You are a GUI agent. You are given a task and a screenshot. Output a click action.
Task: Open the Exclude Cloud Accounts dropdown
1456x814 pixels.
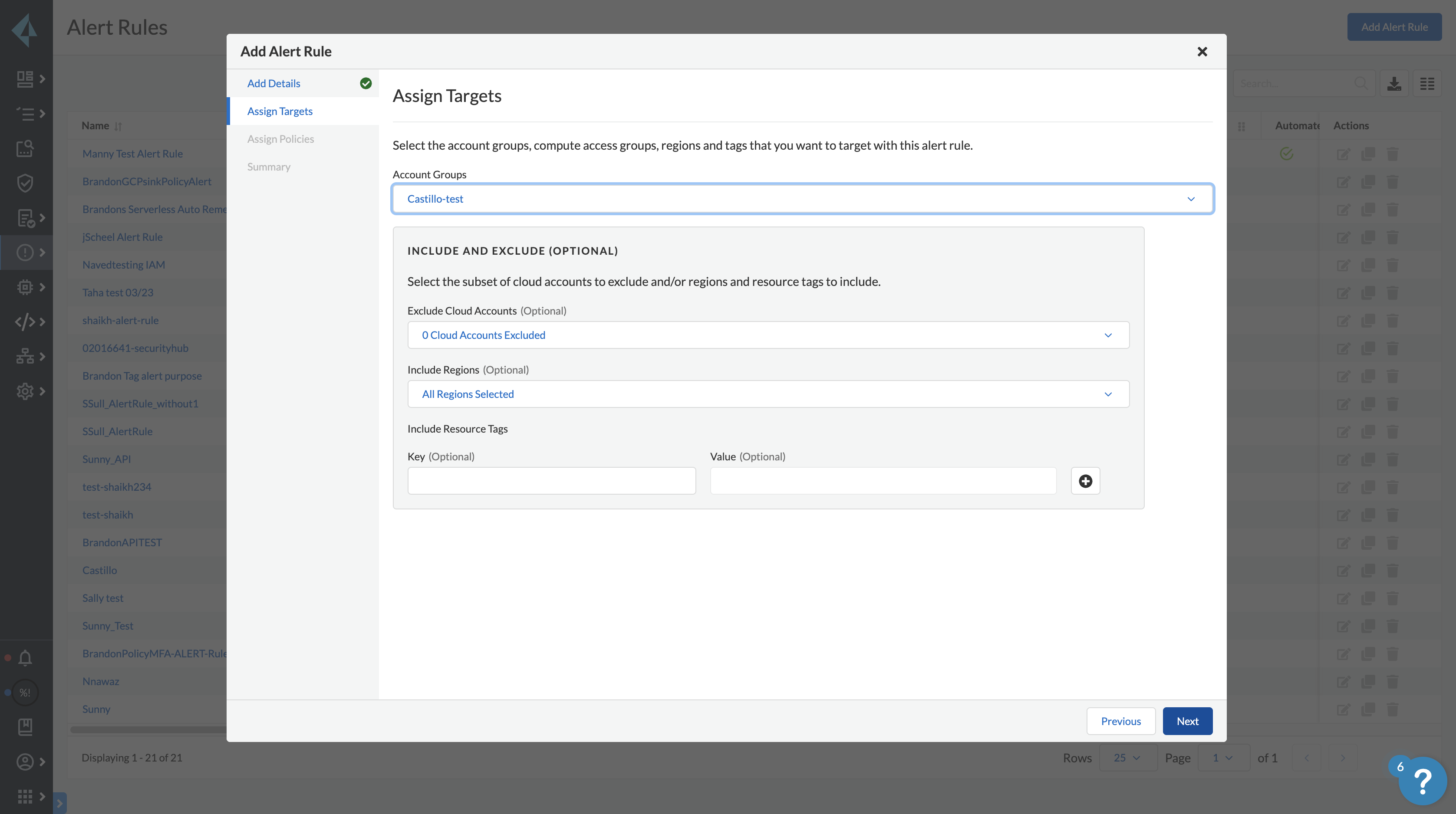coord(768,335)
